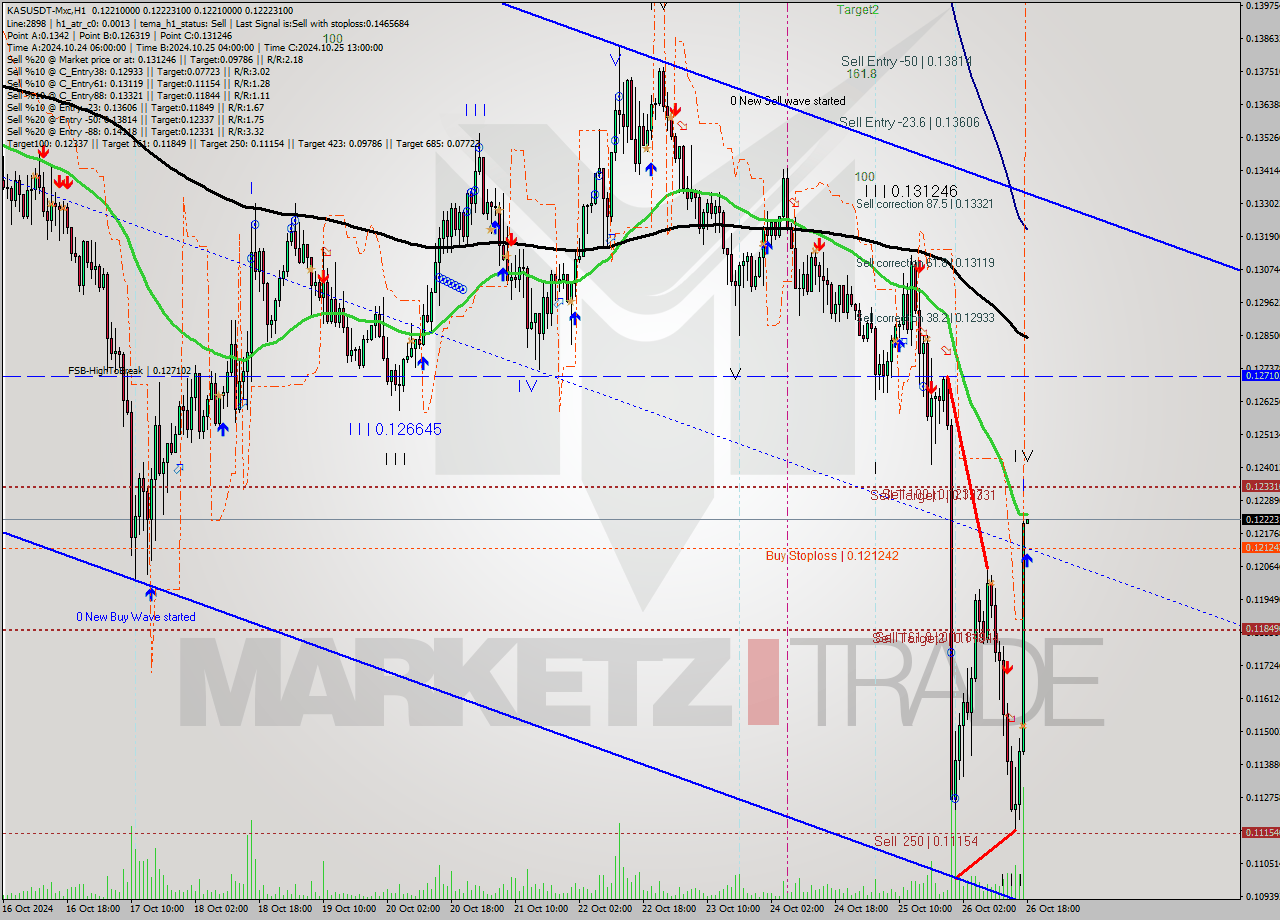Click the 'Target100: 0.12337' targets line
The height and width of the screenshot is (920, 1280).
tap(245, 143)
